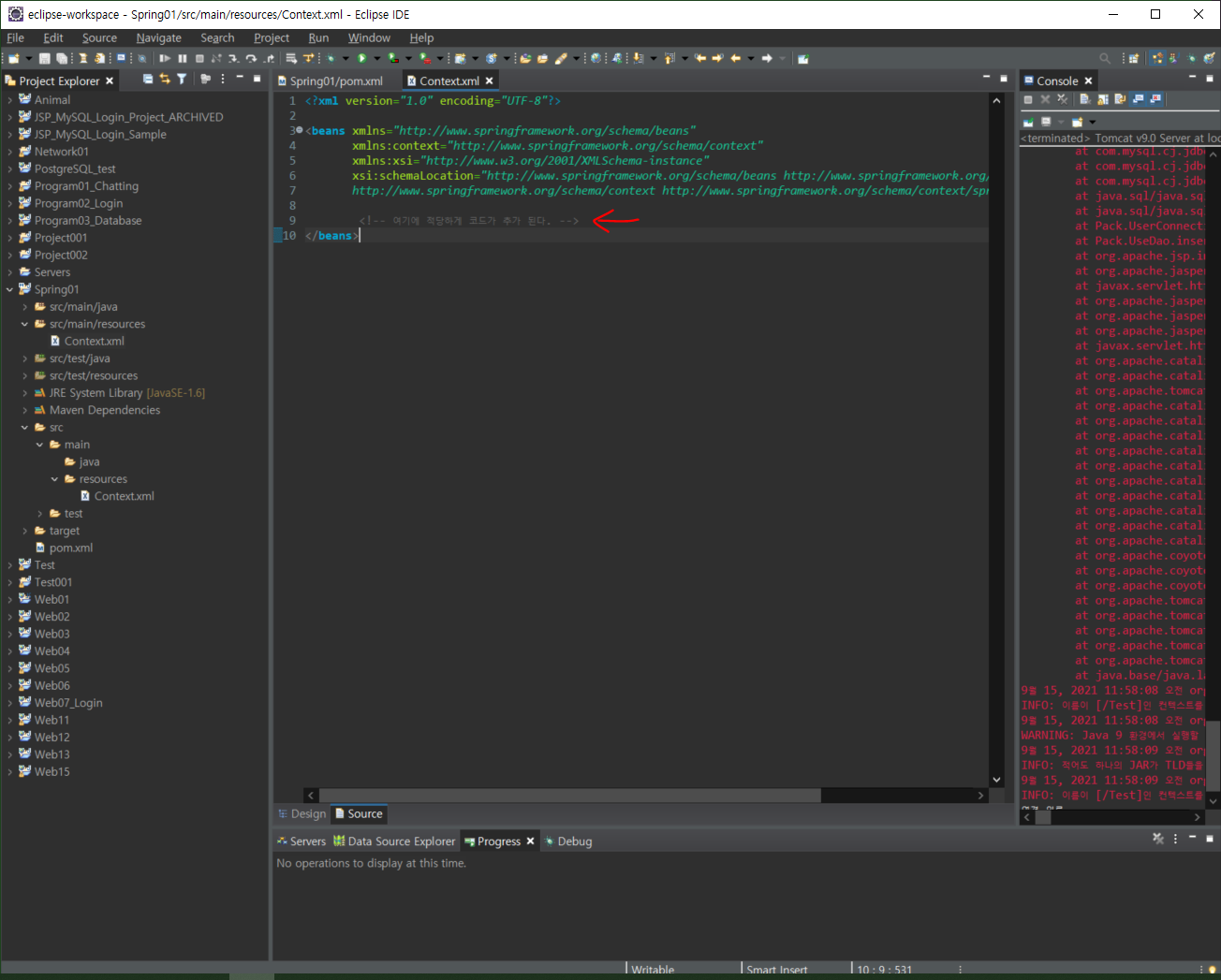
Task: Click the Open Type icon
Action: click(x=525, y=58)
